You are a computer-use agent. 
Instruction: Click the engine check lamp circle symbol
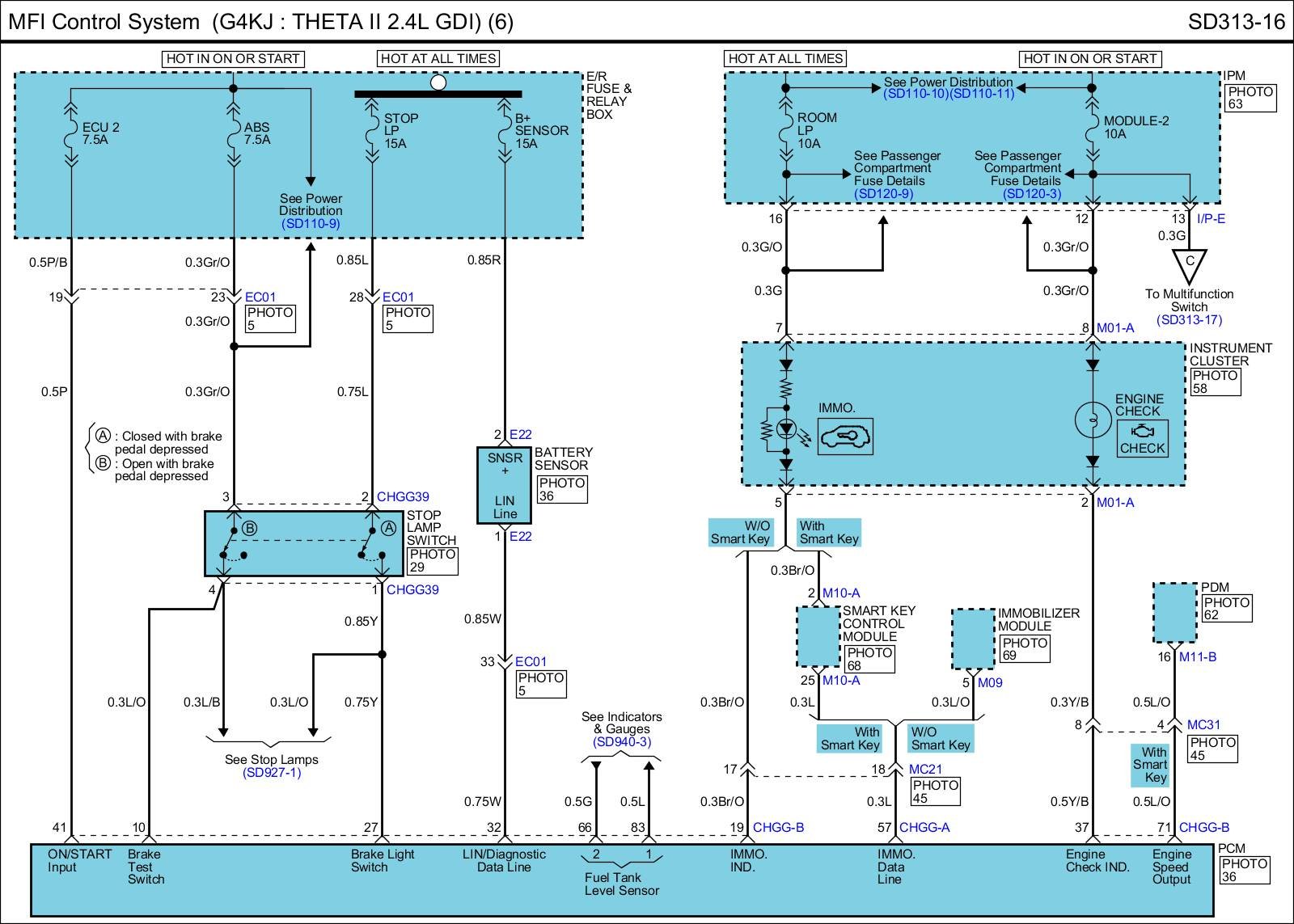[x=1092, y=420]
